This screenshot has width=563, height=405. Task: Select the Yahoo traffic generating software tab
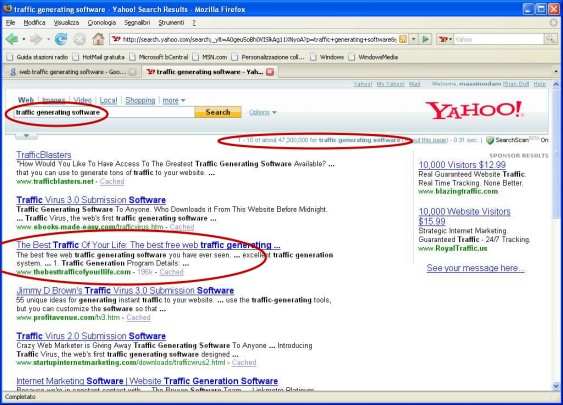[210, 72]
